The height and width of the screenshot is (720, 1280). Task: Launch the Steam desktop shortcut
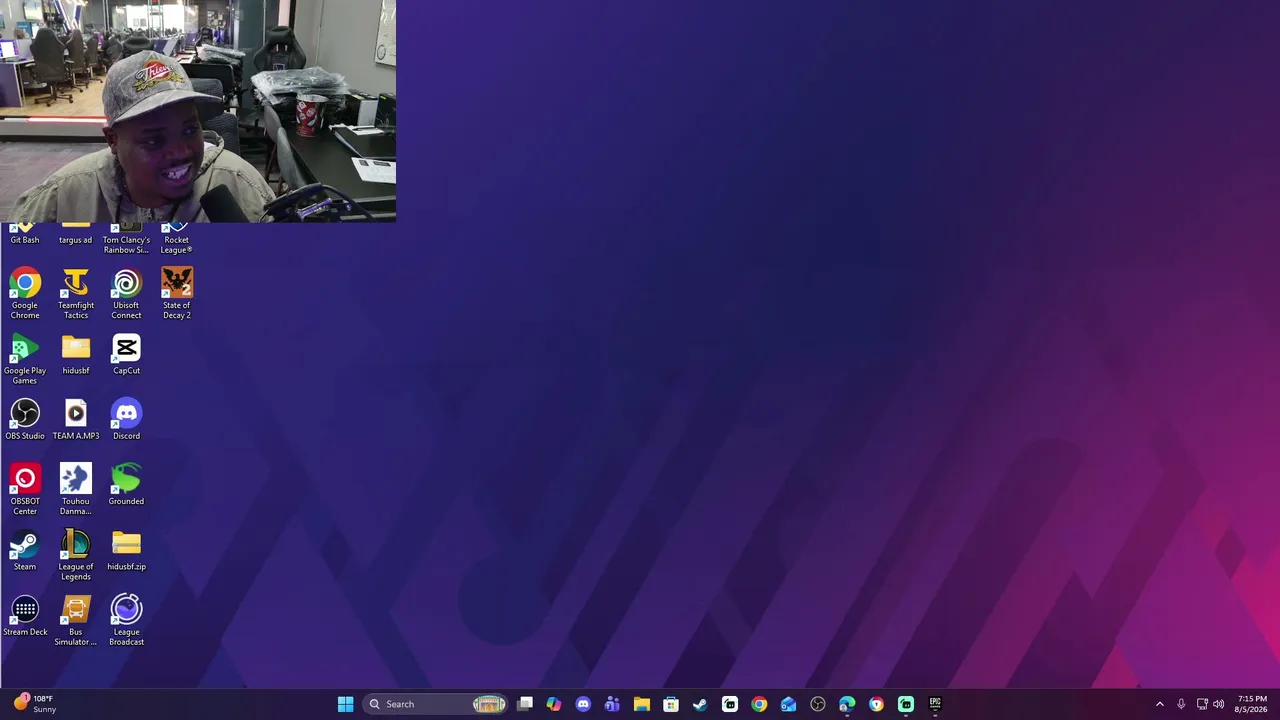[25, 550]
